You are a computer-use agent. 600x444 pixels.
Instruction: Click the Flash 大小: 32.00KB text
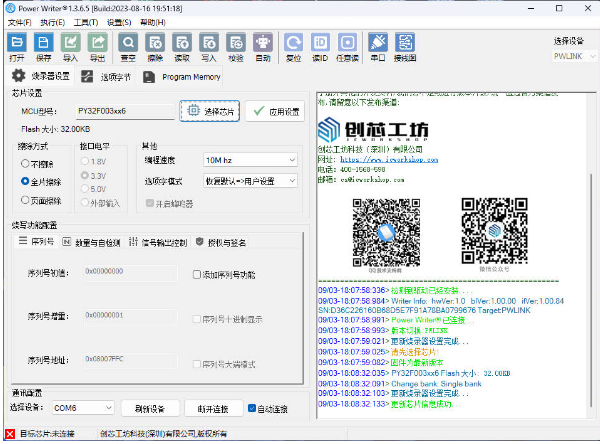tap(56, 129)
